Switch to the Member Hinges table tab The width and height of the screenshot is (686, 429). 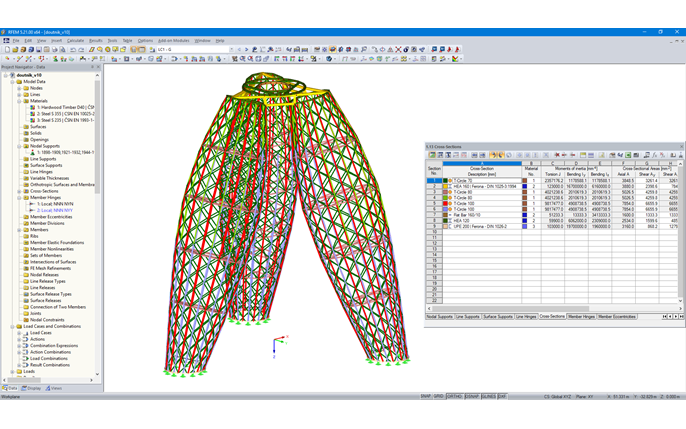point(581,317)
